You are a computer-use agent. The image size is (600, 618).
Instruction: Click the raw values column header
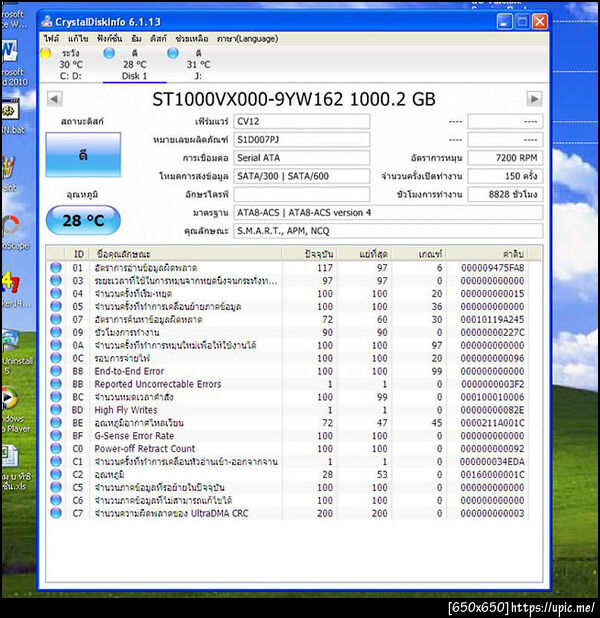[x=488, y=254]
